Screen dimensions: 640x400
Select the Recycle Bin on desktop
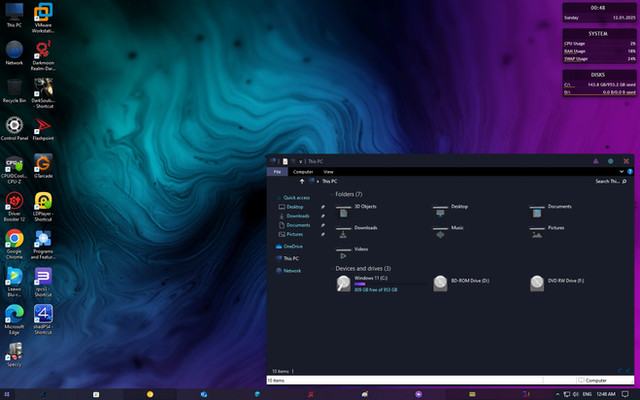14,90
